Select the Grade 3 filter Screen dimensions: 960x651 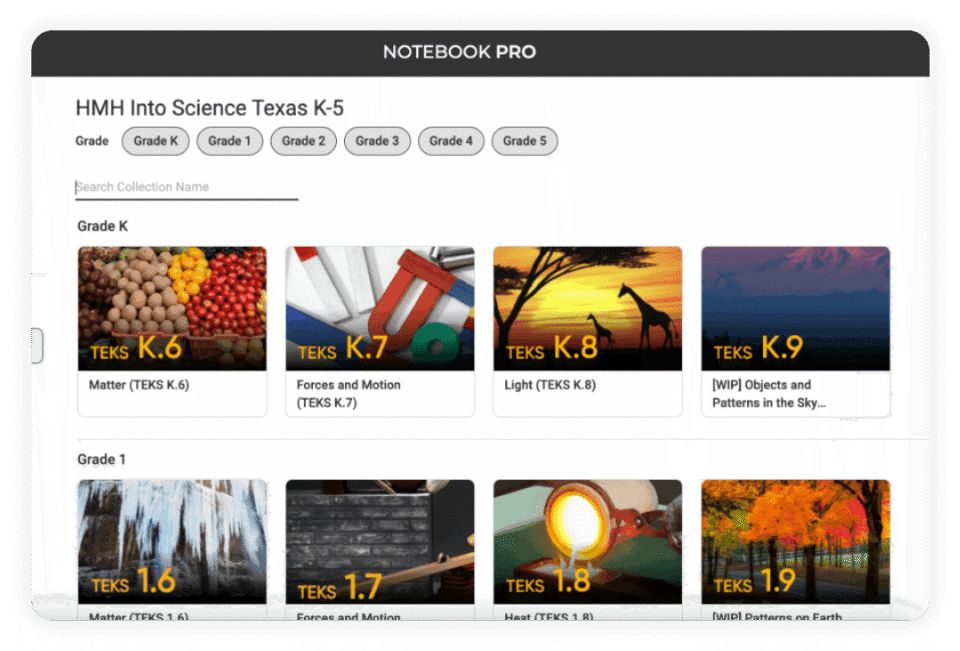pyautogui.click(x=377, y=141)
